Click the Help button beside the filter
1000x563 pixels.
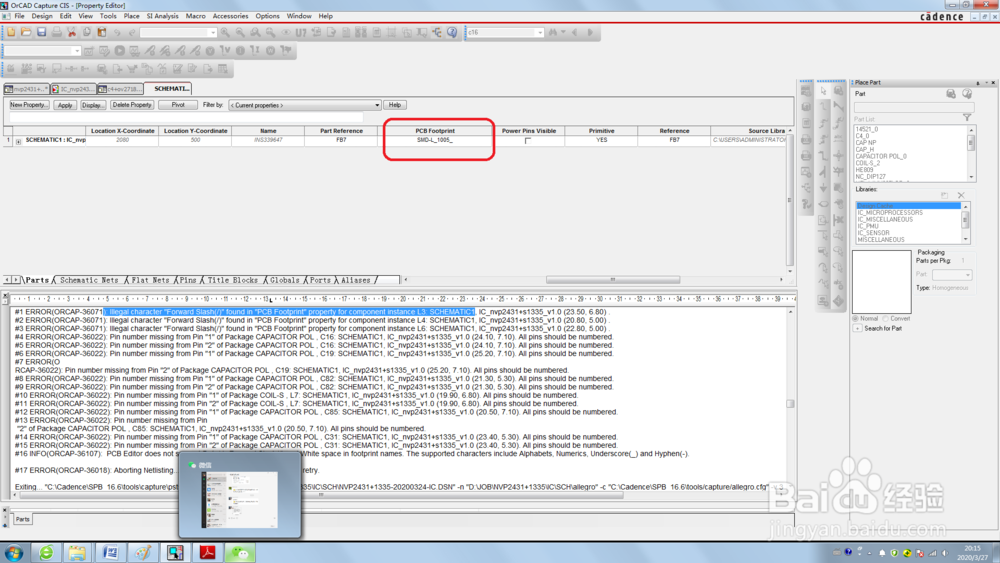point(395,105)
